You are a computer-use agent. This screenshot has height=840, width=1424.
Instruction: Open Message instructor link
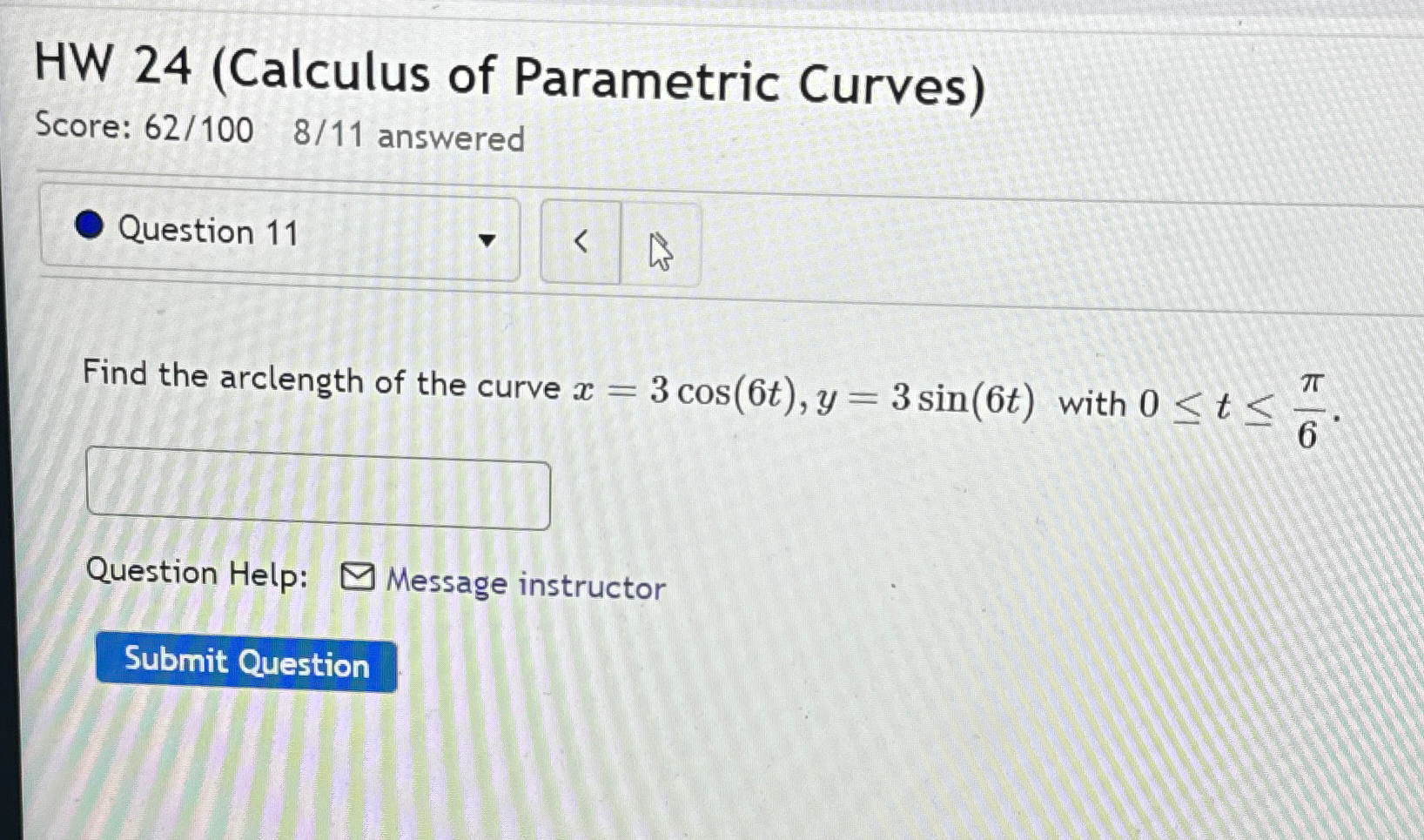click(522, 583)
